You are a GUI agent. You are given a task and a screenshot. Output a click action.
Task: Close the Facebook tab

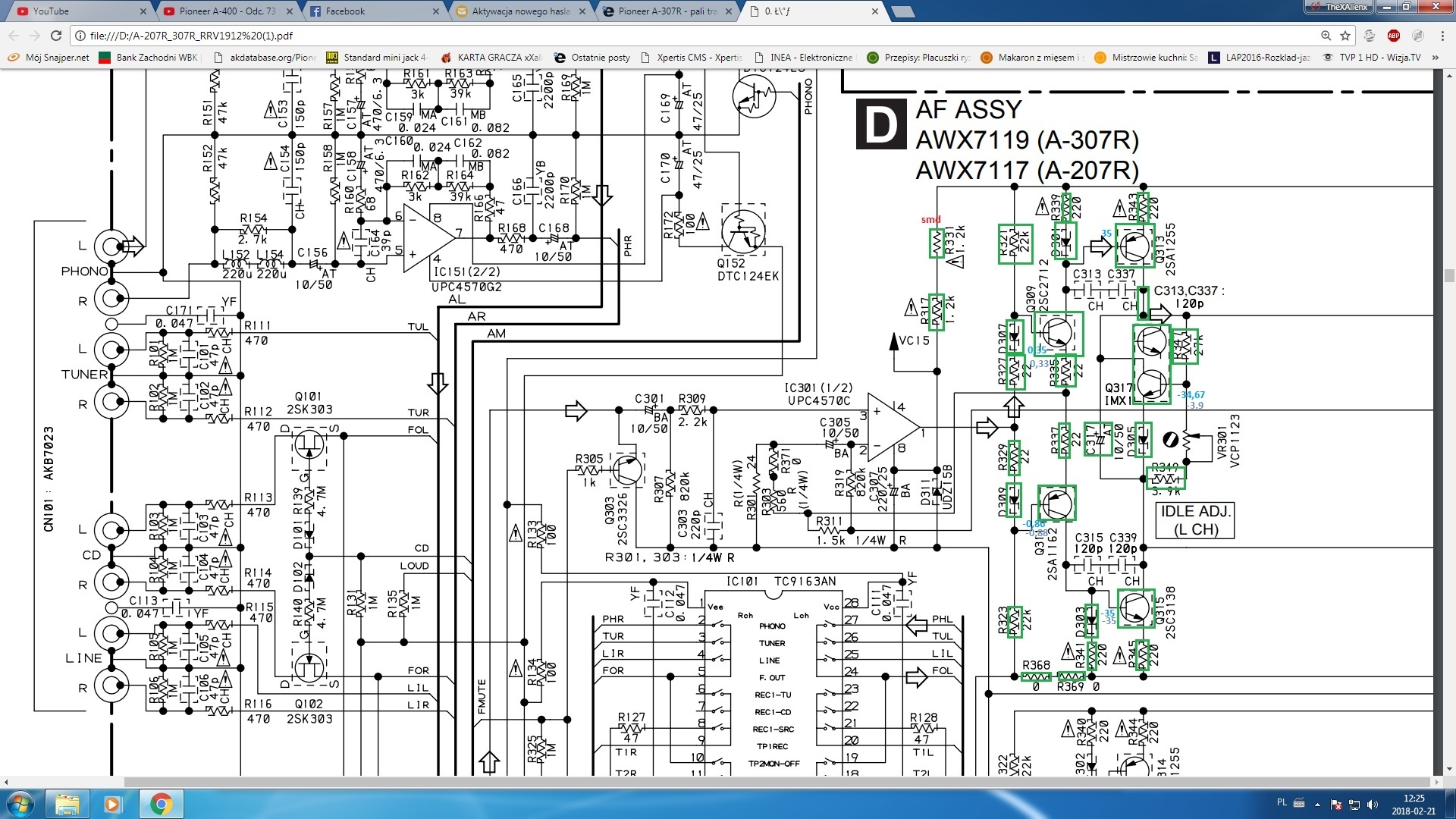pos(436,11)
